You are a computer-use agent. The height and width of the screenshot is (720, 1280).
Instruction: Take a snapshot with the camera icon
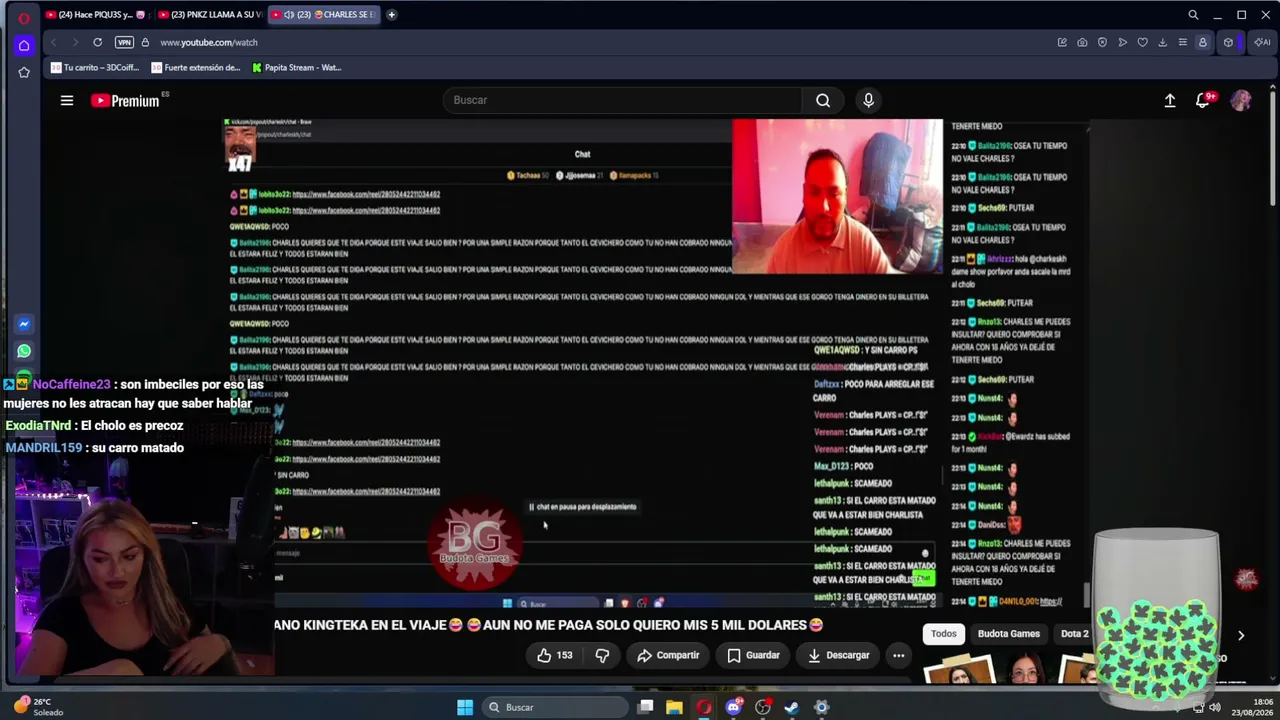click(1082, 42)
